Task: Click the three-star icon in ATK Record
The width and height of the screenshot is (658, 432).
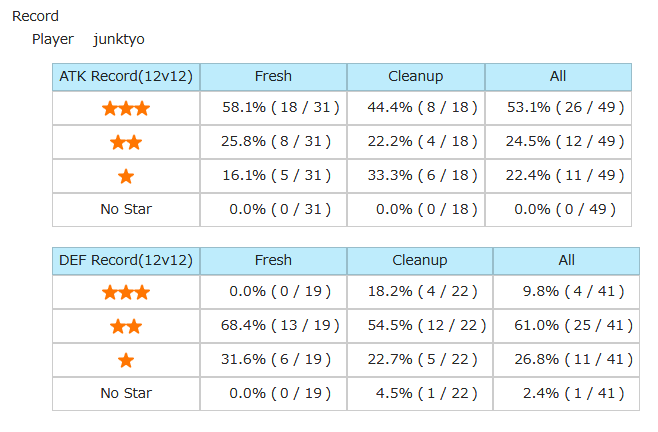Action: point(126,108)
